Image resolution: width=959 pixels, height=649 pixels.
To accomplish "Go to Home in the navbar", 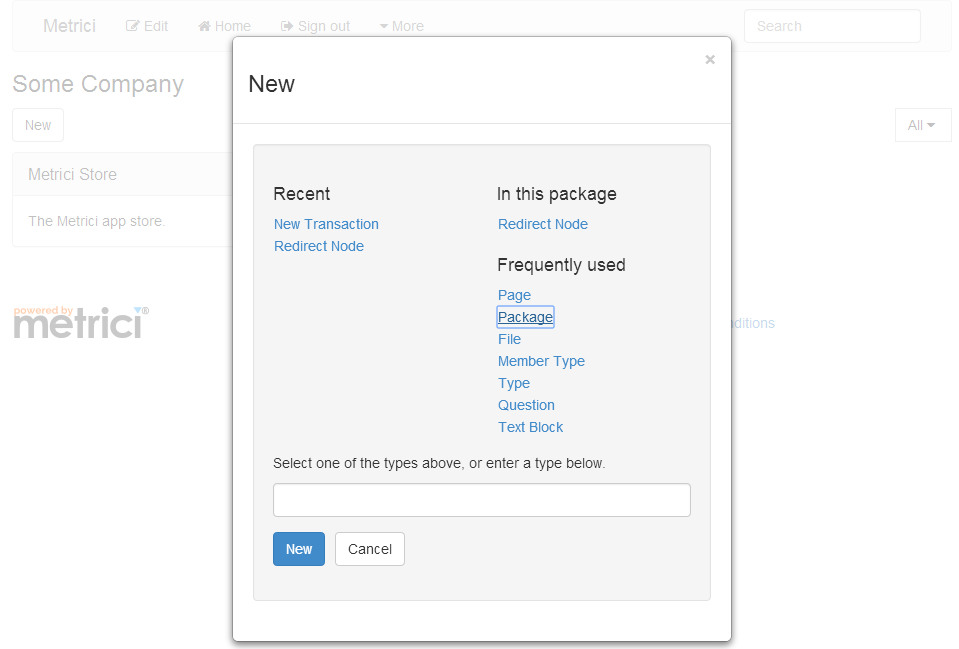I will click(224, 26).
